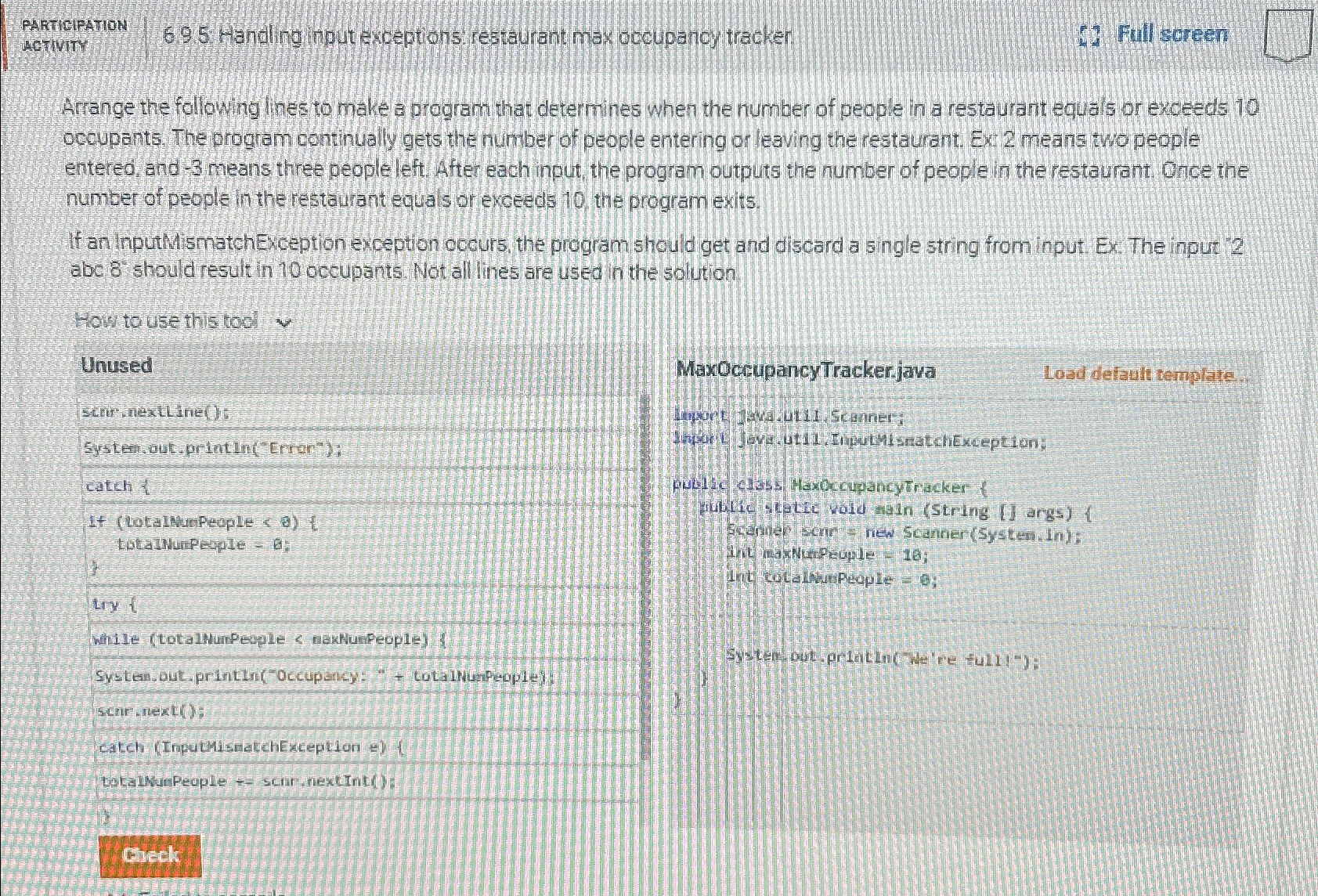Image resolution: width=1318 pixels, height=896 pixels.
Task: Click the public static void main line
Action: point(894,511)
